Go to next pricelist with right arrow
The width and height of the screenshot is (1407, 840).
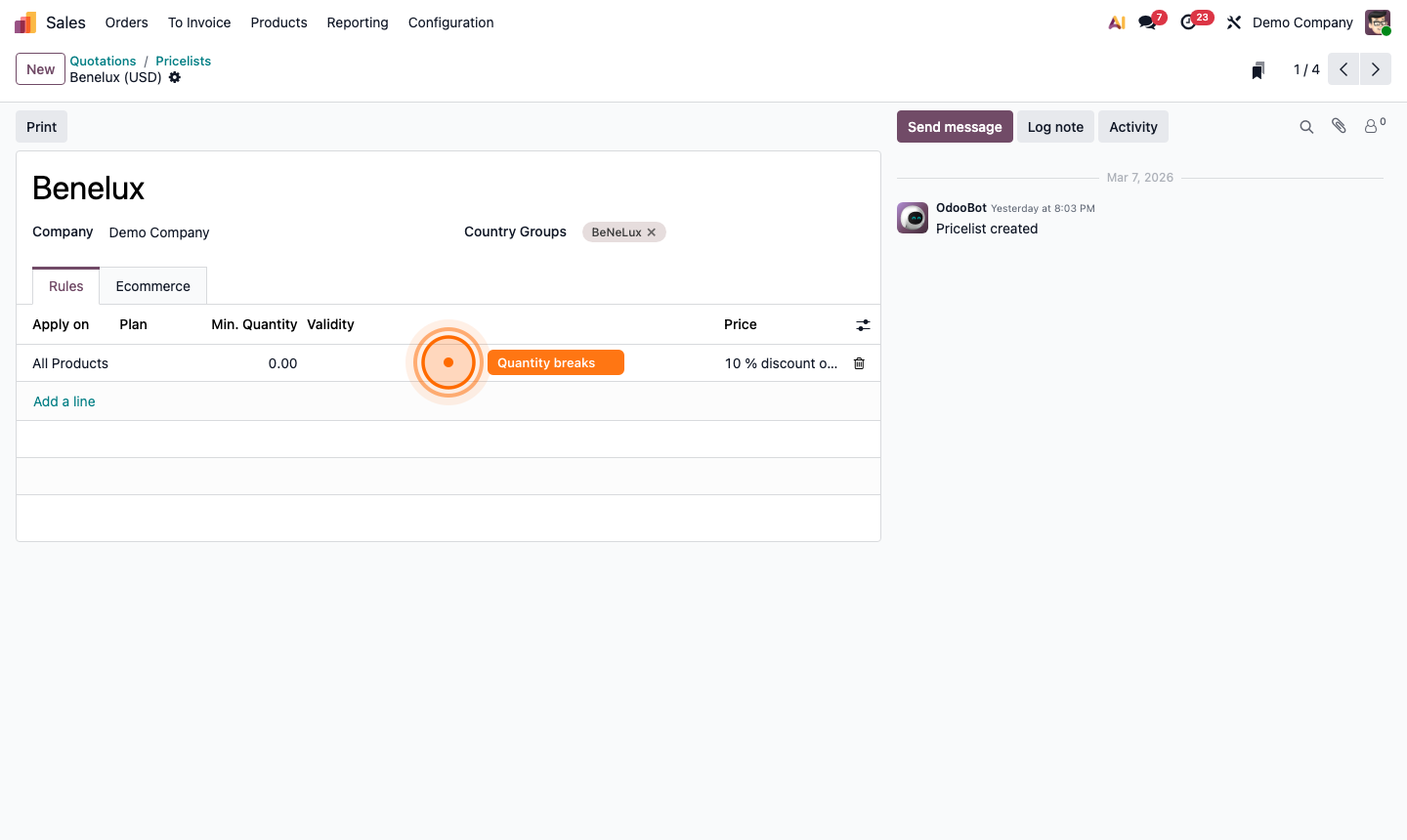coord(1376,69)
